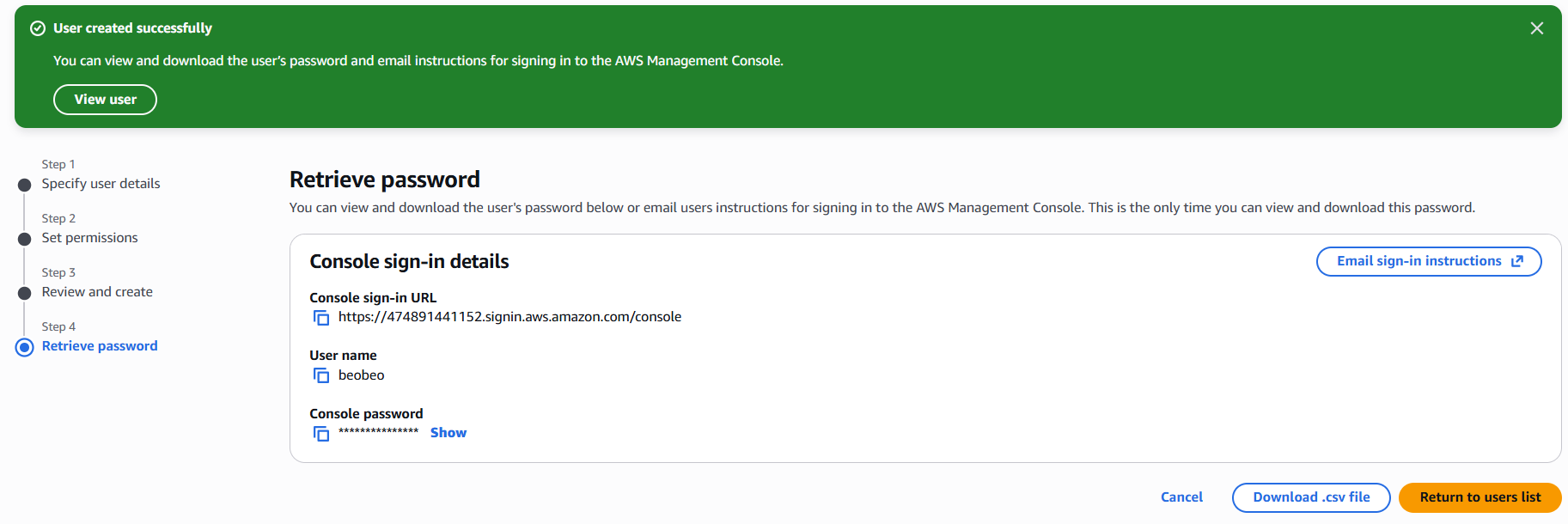The height and width of the screenshot is (524, 1568).
Task: Dismiss the success notification banner
Action: point(1536,28)
